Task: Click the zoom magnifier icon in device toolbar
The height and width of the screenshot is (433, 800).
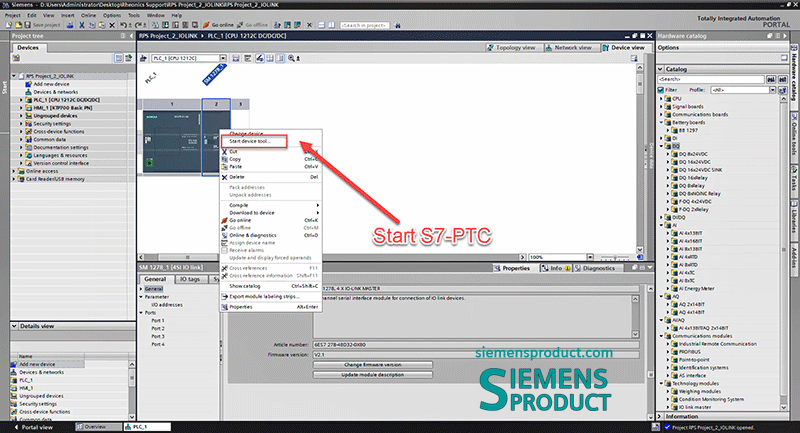Action: pos(291,58)
